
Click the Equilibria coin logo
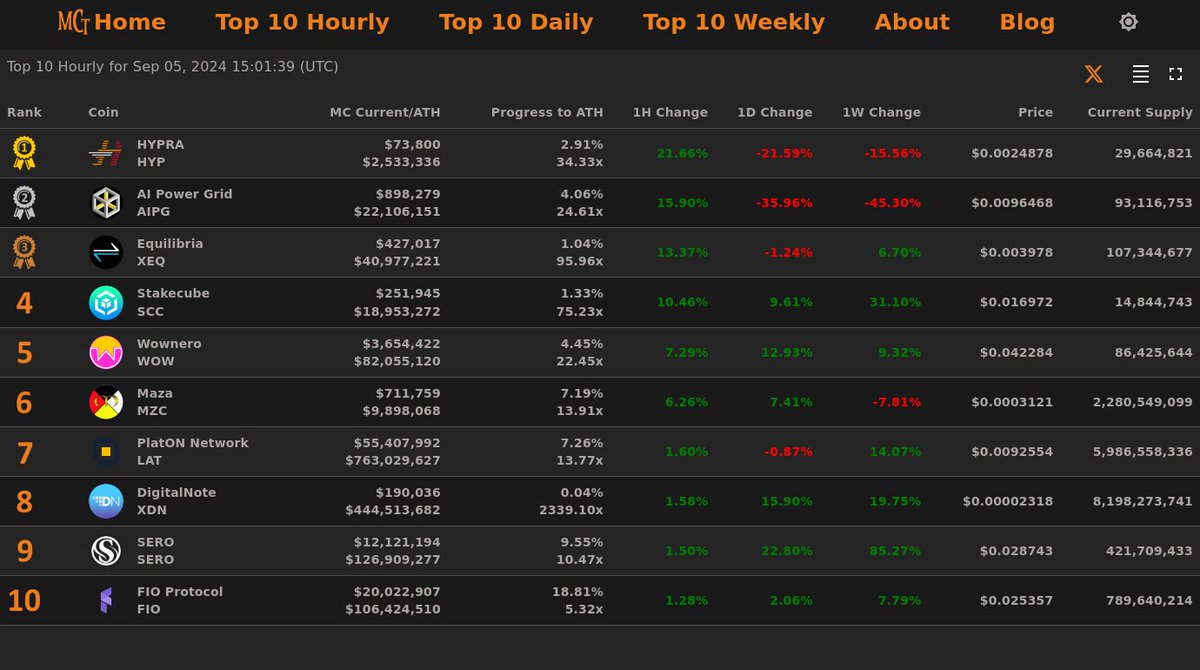[106, 252]
